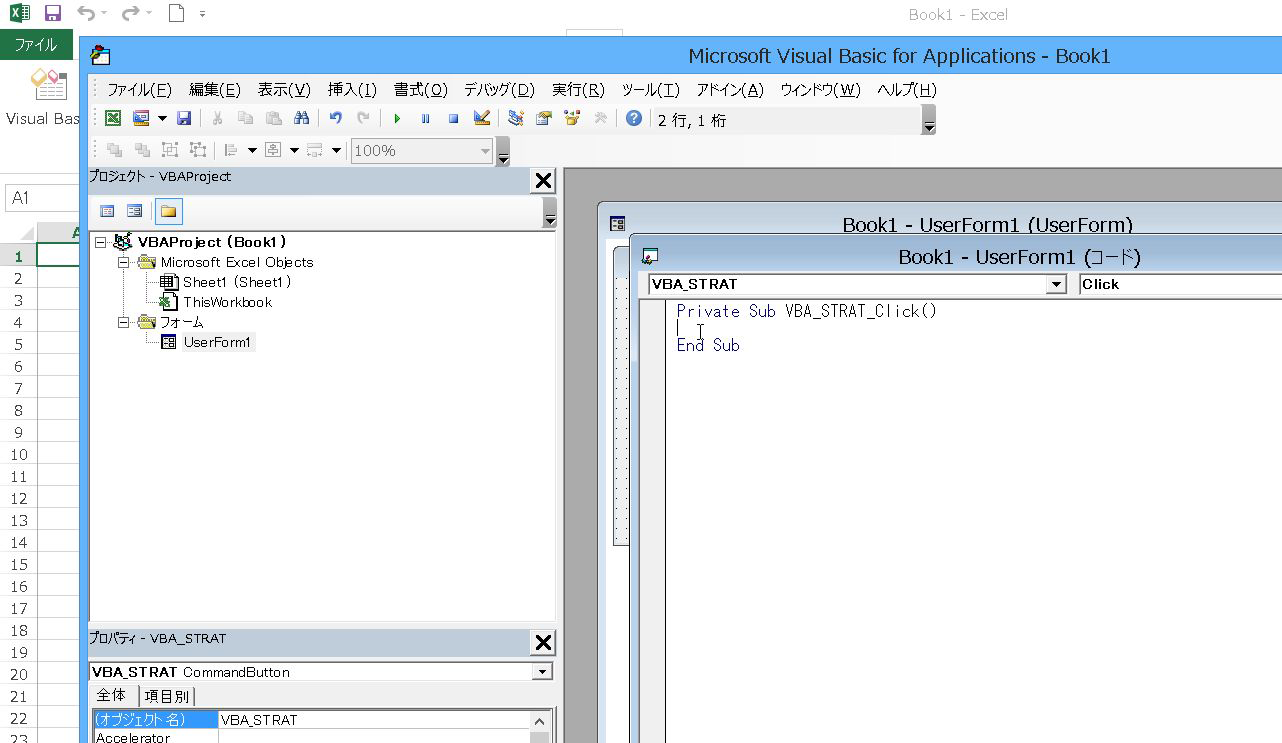1282x743 pixels.
Task: Open the 書式(O) menu
Action: click(421, 90)
